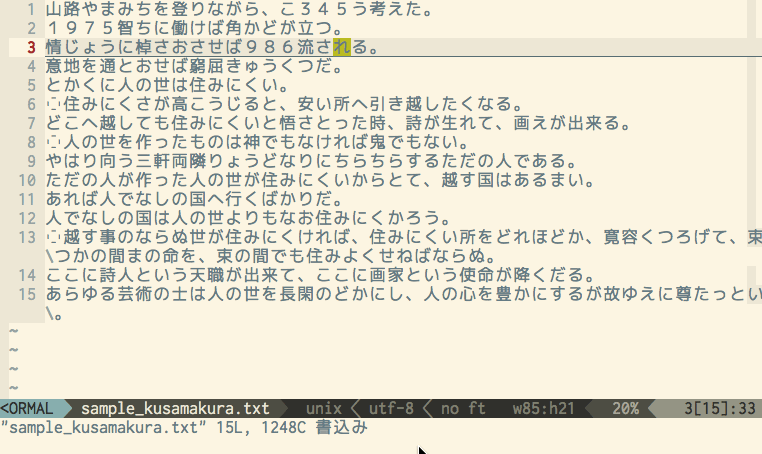The height and width of the screenshot is (454, 762).
Task: Click the full-width space marker starting line 8
Action: tap(54, 142)
